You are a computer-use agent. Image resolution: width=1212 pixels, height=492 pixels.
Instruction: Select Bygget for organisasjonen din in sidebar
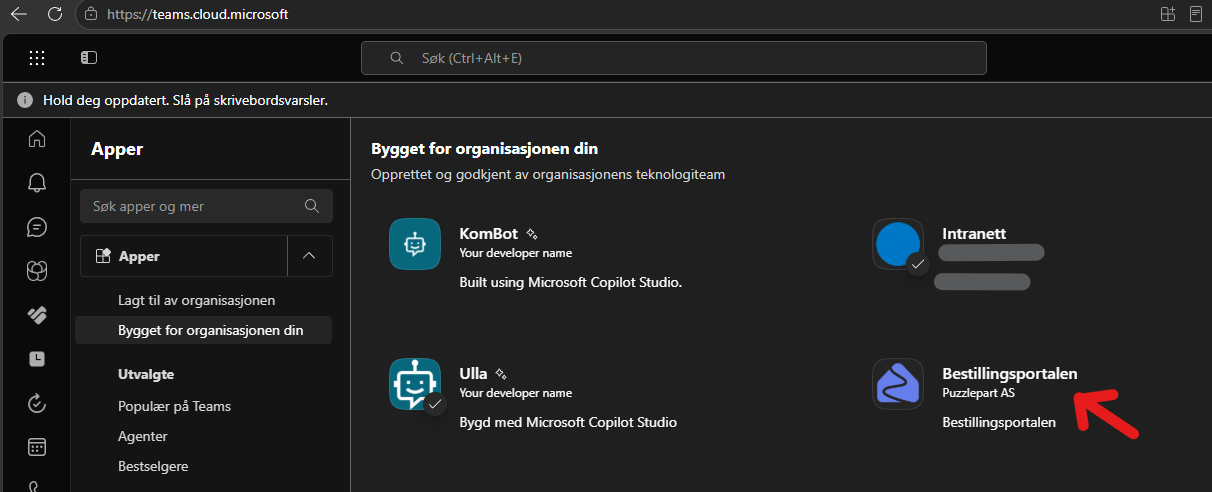click(x=204, y=330)
